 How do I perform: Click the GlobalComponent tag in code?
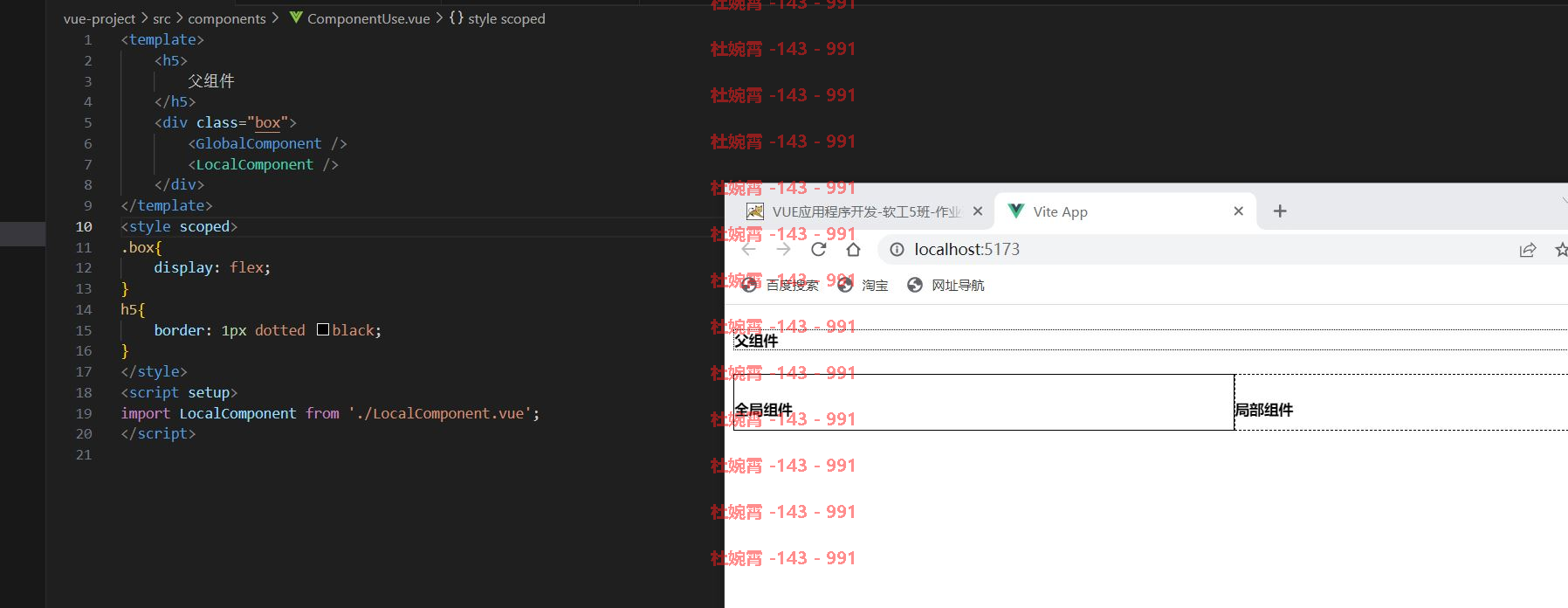(x=258, y=143)
